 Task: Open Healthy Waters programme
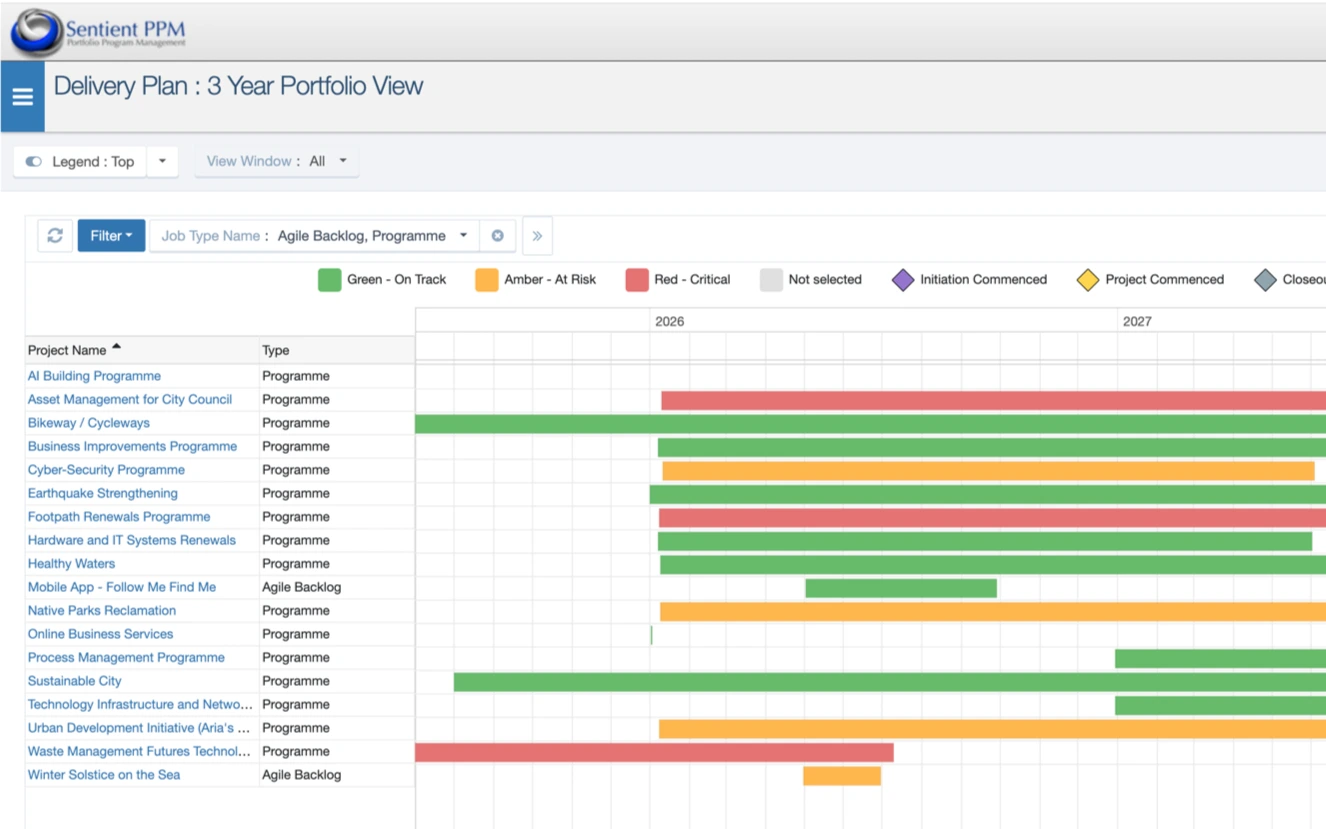click(x=71, y=564)
